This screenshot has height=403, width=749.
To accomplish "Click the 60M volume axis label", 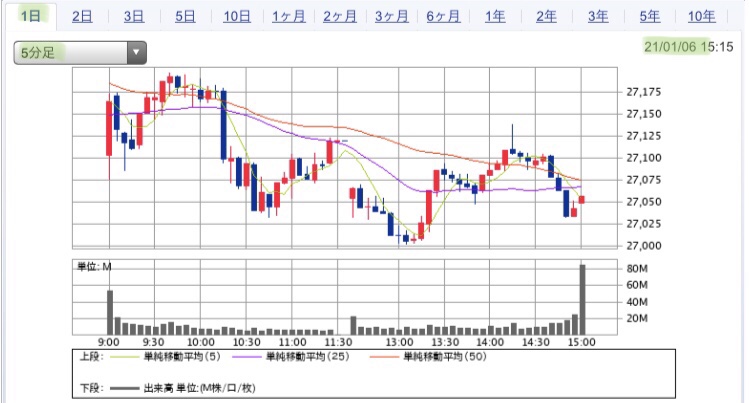I will 637,285.
